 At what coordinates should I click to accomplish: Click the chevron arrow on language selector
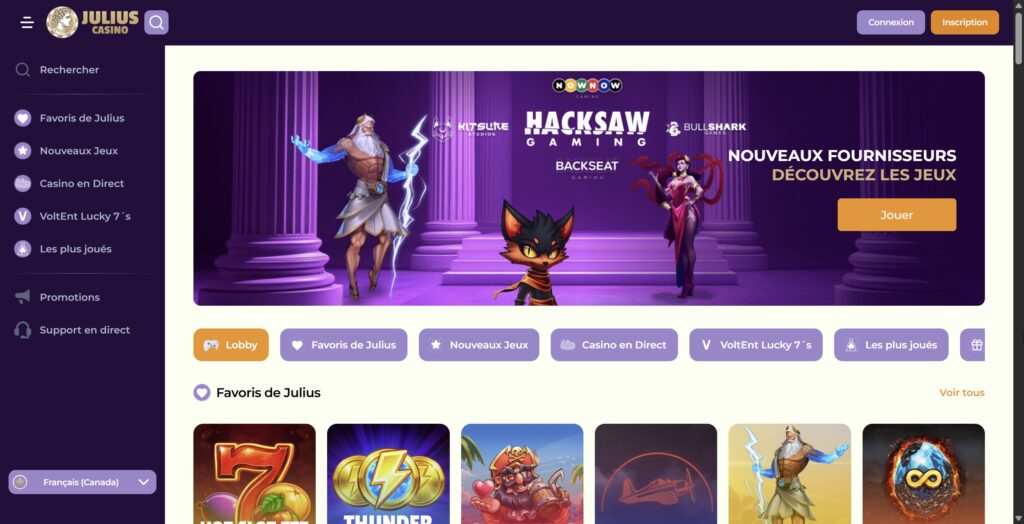[x=144, y=482]
